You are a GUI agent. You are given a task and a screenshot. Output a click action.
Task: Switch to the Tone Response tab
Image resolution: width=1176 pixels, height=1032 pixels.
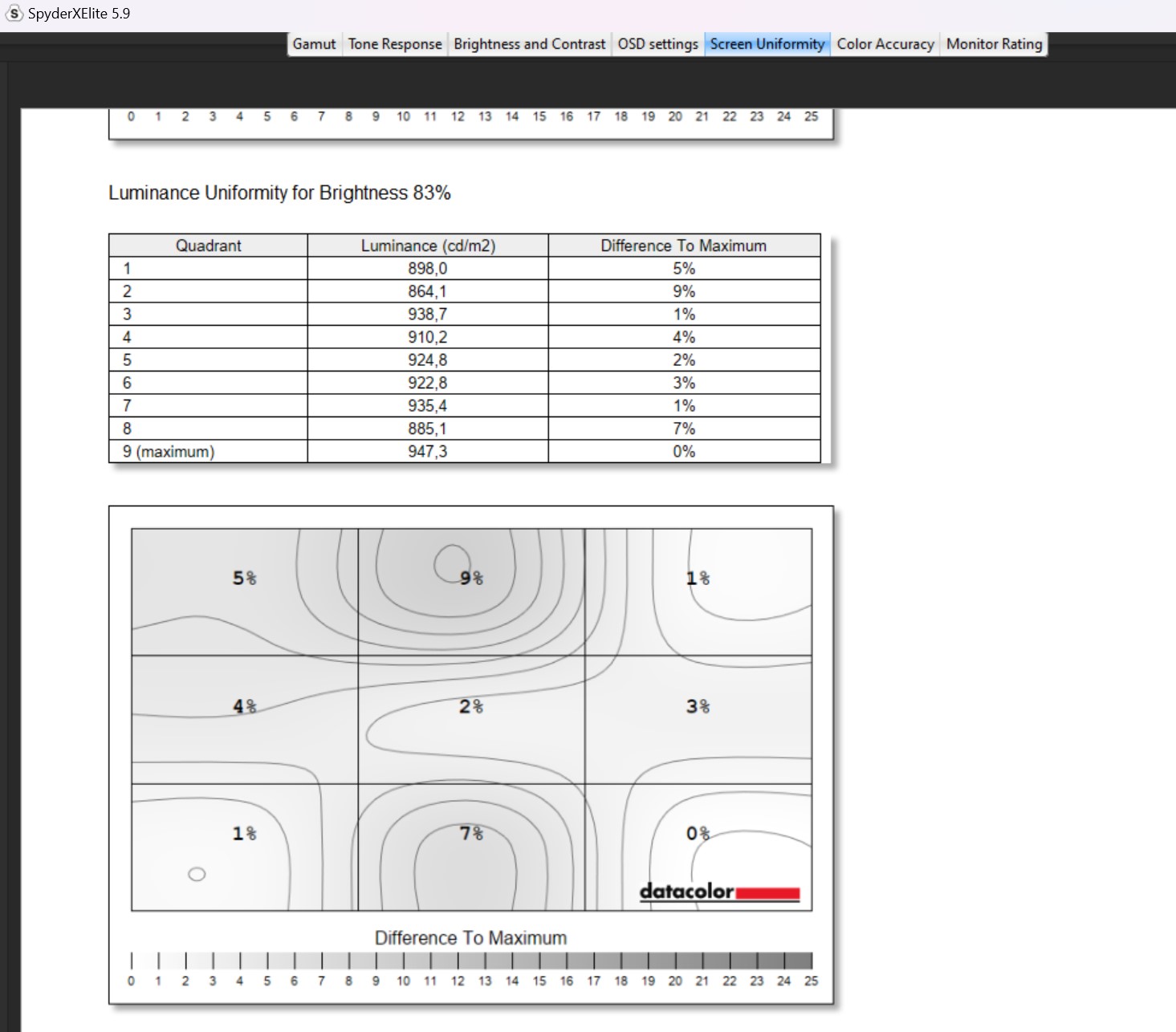395,44
